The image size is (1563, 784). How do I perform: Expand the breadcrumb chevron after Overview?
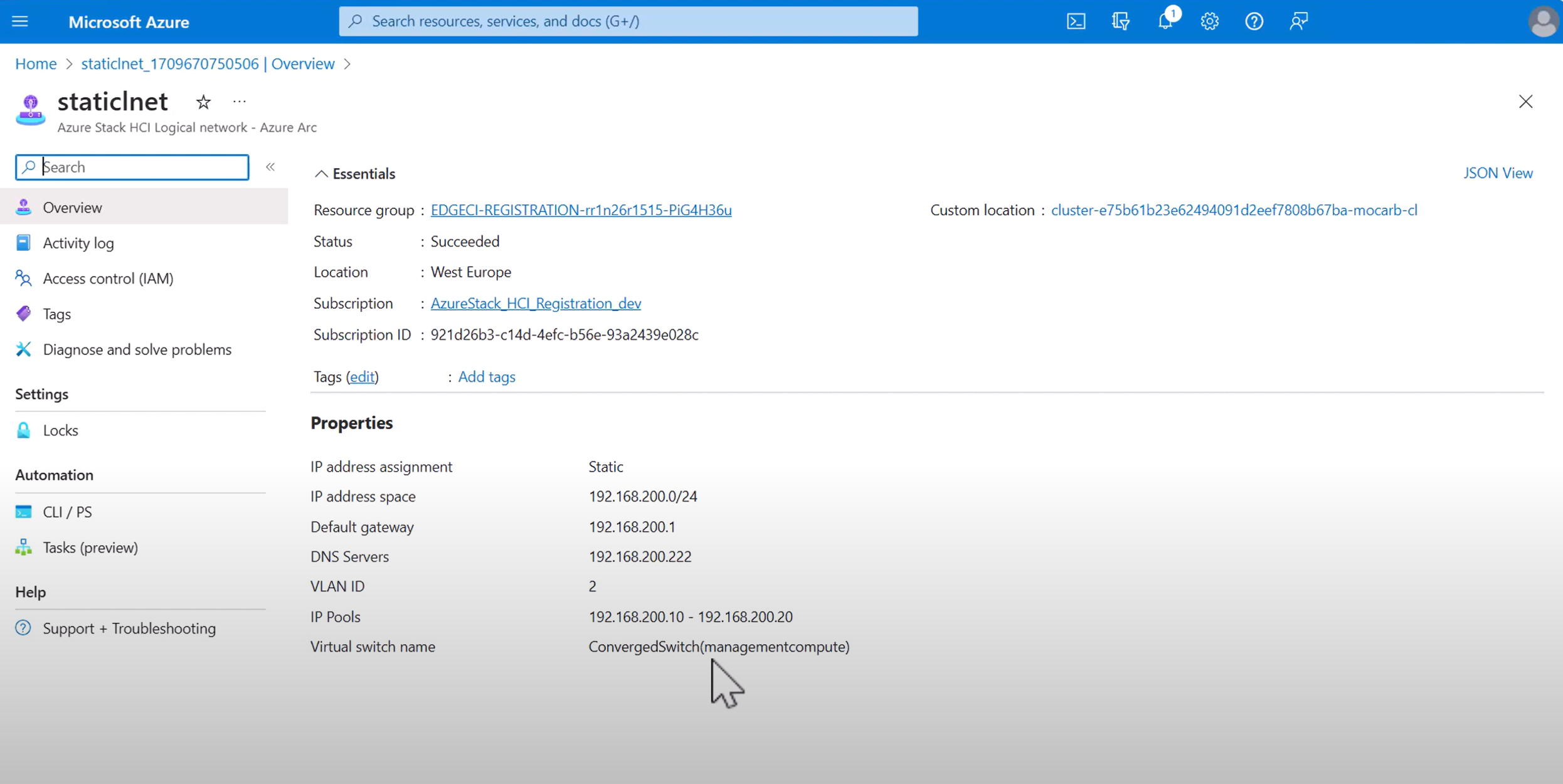pyautogui.click(x=348, y=63)
